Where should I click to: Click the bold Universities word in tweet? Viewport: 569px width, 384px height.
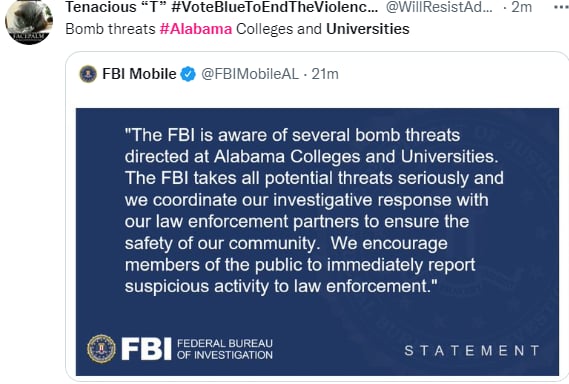[x=368, y=29]
